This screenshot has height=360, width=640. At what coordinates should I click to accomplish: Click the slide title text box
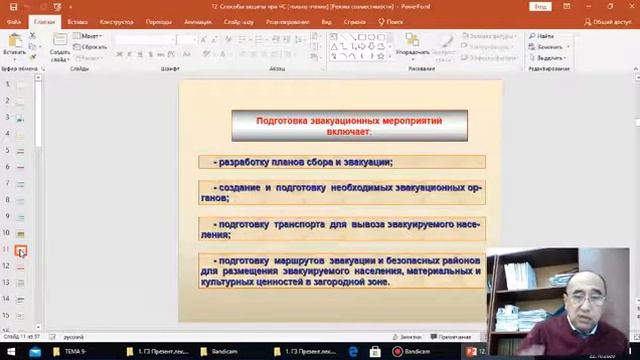click(x=349, y=126)
